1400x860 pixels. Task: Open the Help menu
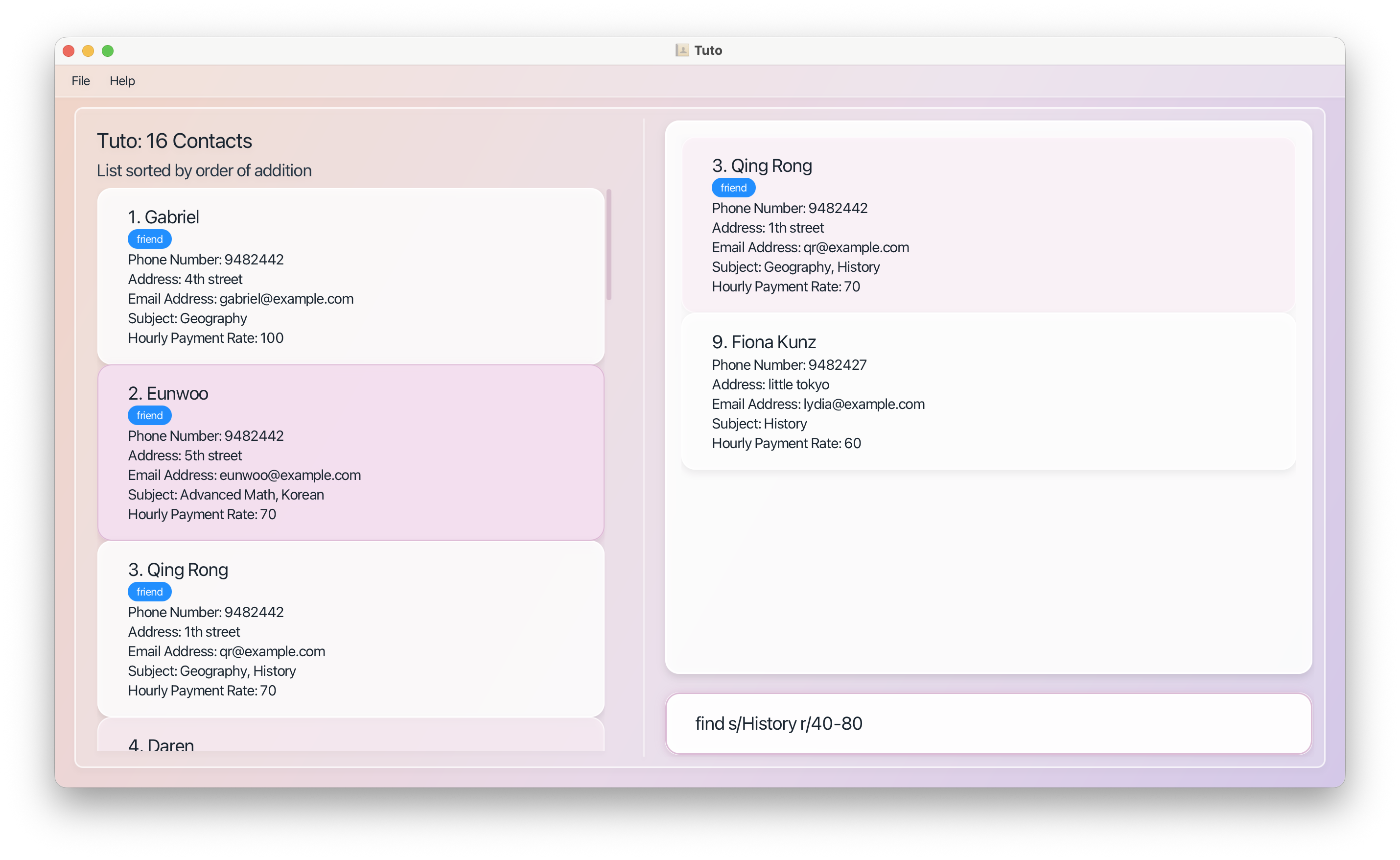(x=122, y=81)
